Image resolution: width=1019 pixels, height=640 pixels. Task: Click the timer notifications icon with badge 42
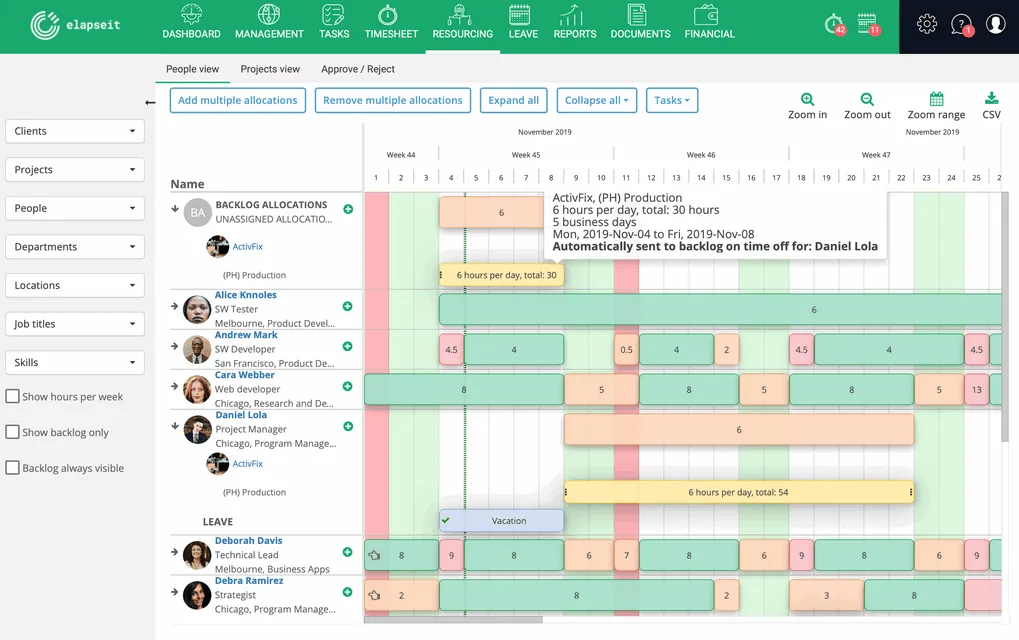[834, 24]
